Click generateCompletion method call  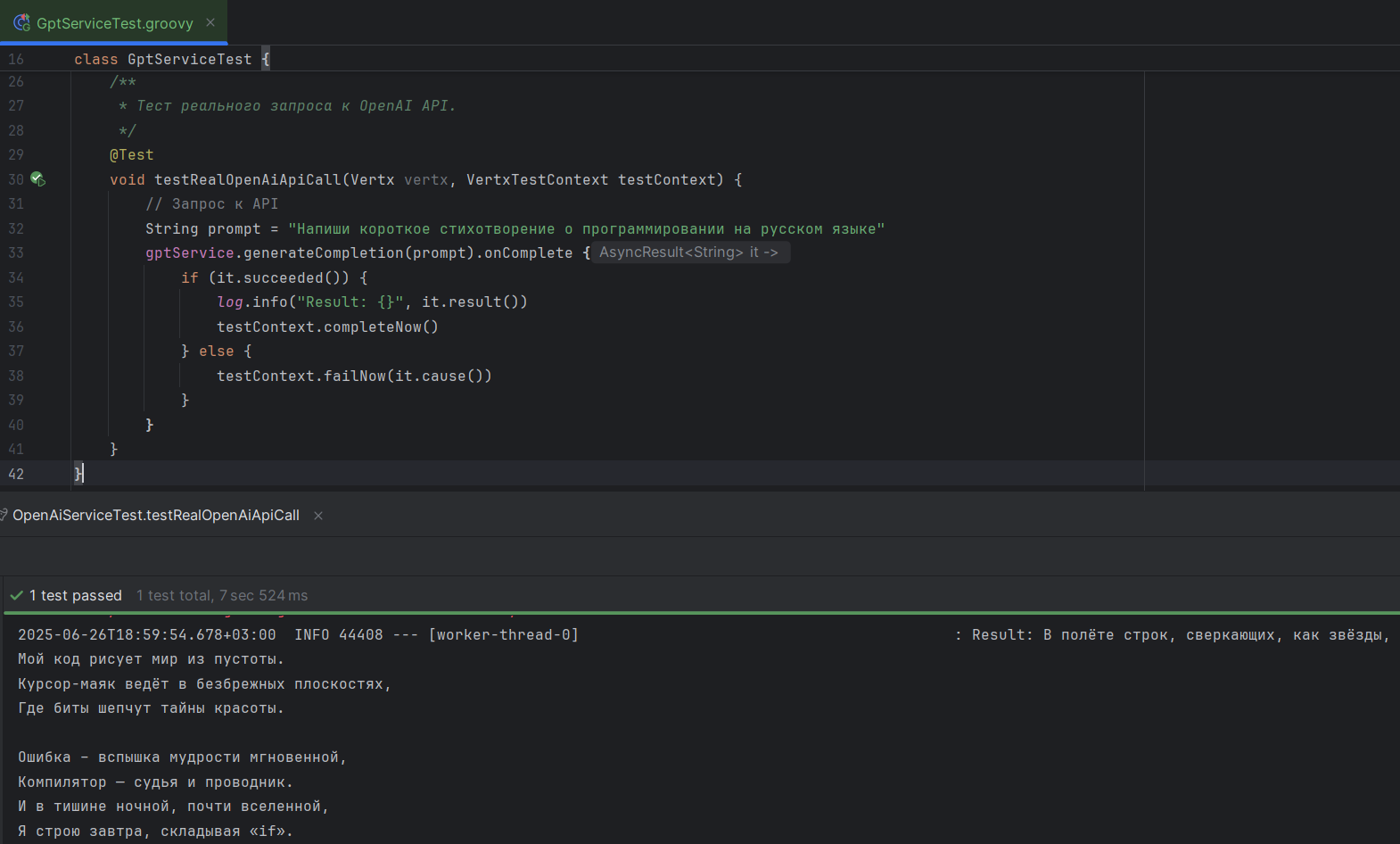tap(324, 253)
